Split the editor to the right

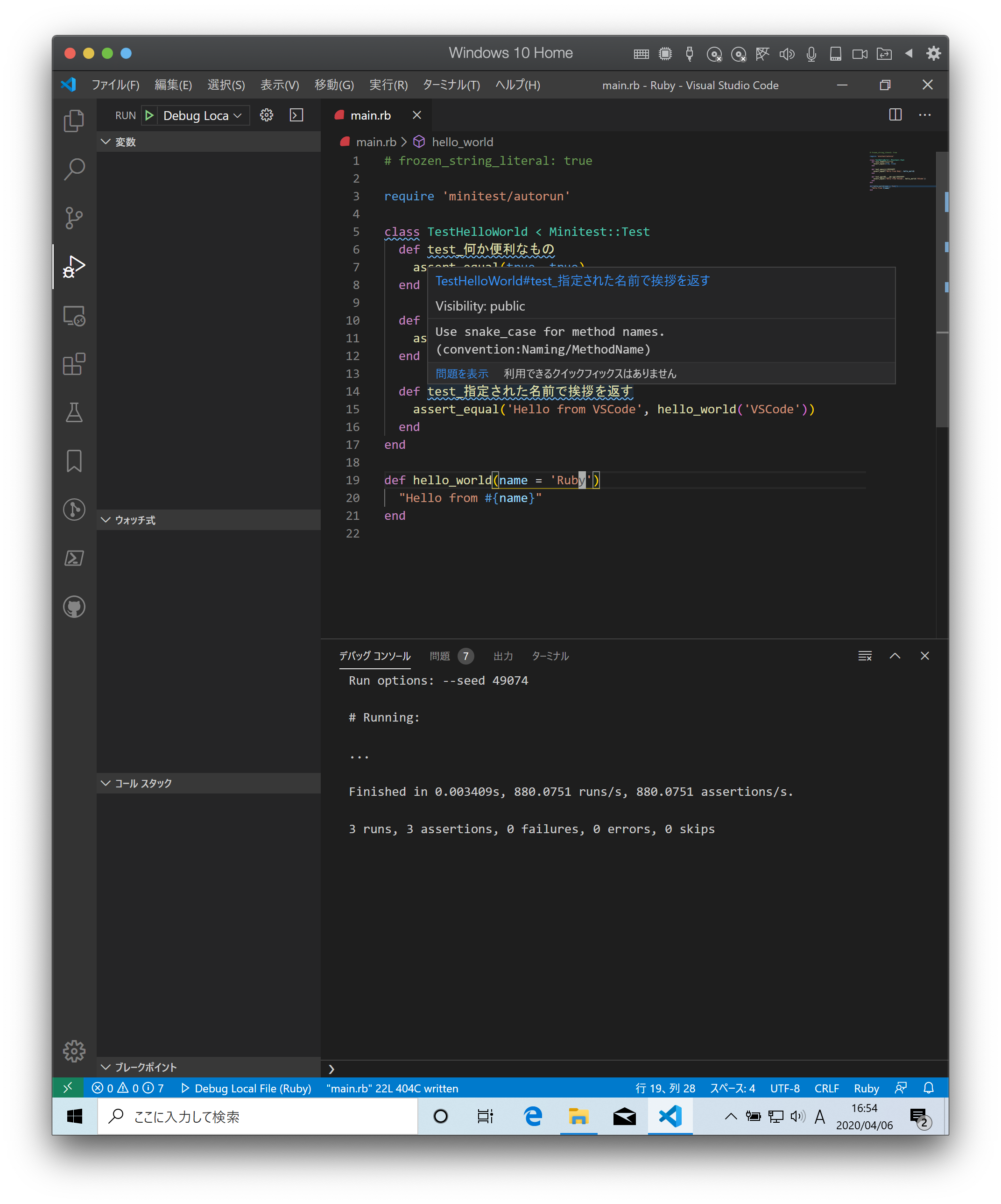[895, 115]
